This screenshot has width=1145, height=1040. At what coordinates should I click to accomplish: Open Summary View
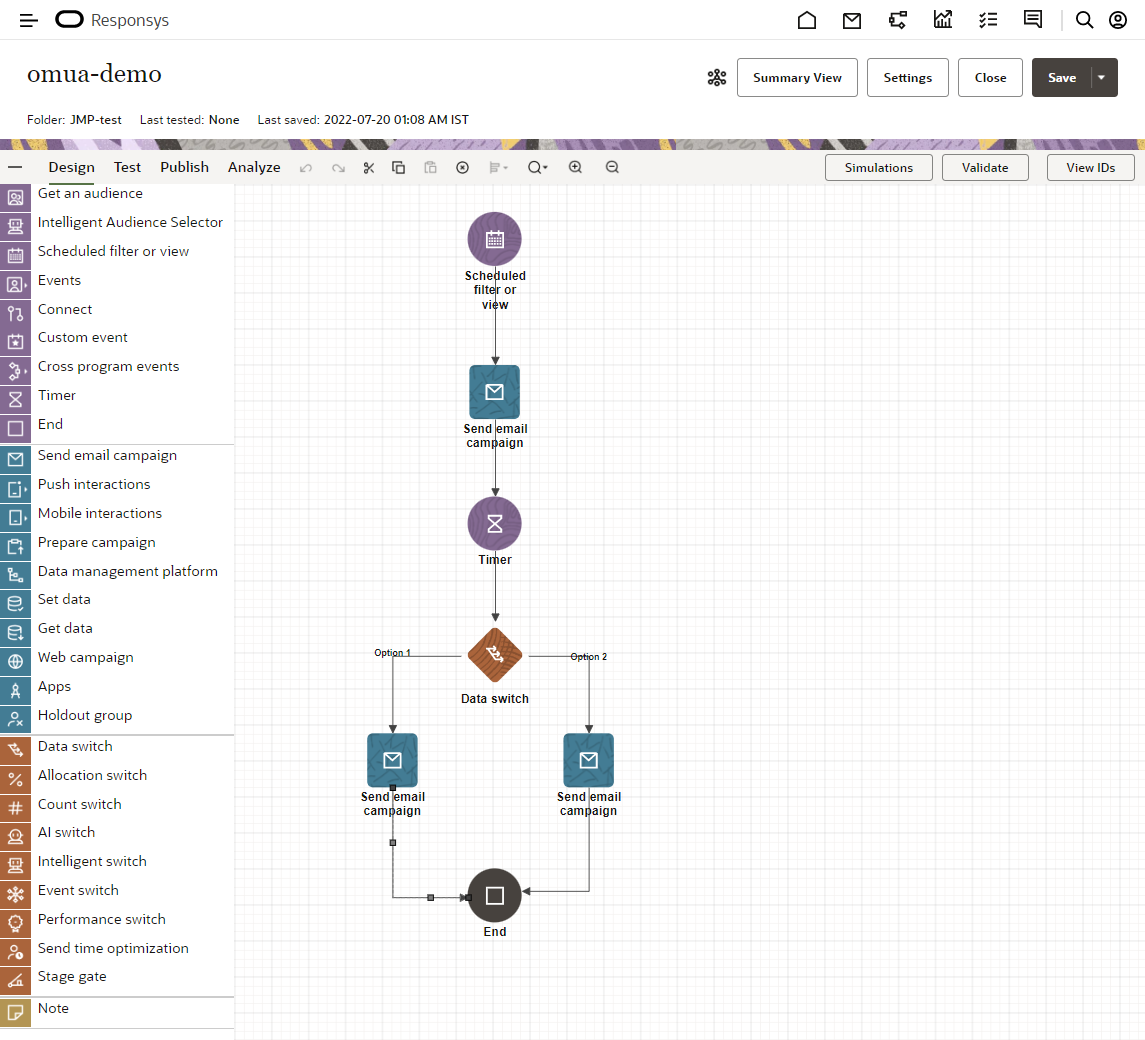[x=797, y=77]
